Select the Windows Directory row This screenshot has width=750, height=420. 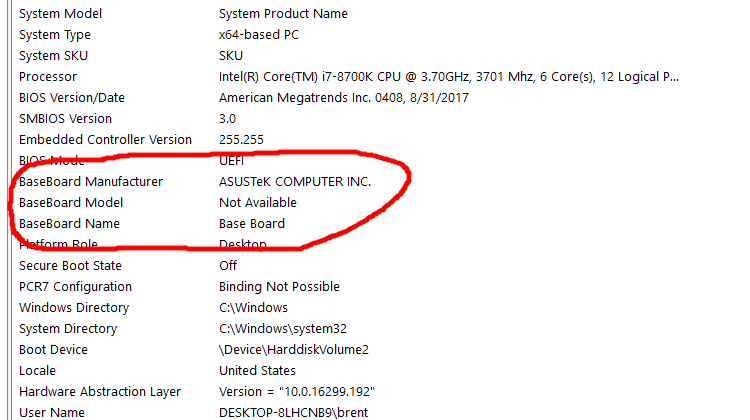tap(378, 308)
